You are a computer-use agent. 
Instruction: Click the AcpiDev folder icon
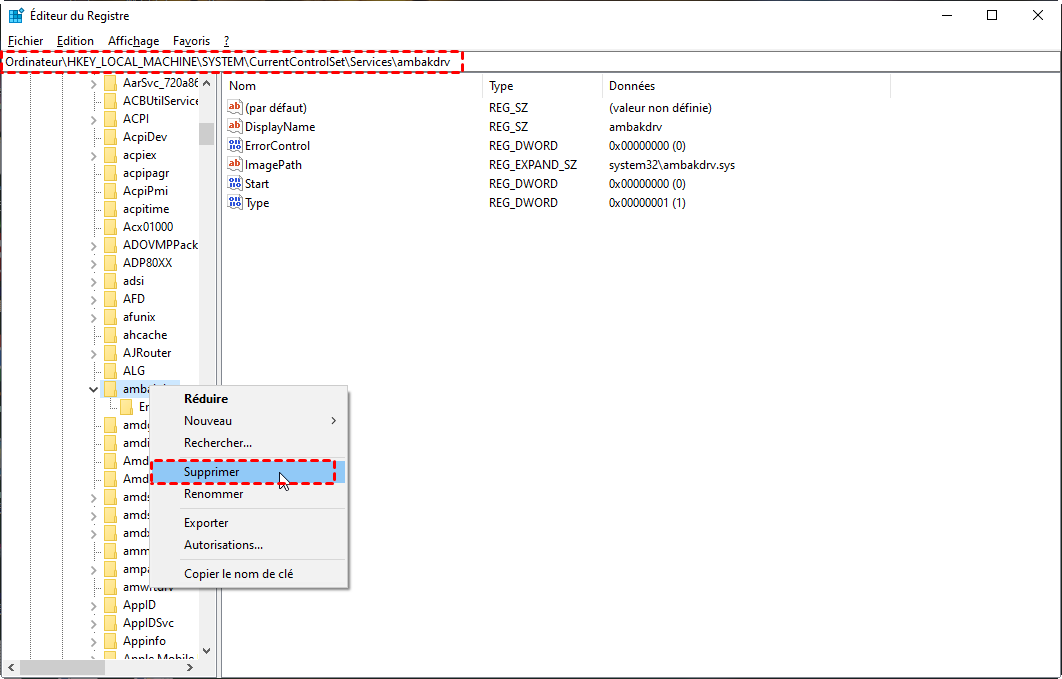point(110,137)
